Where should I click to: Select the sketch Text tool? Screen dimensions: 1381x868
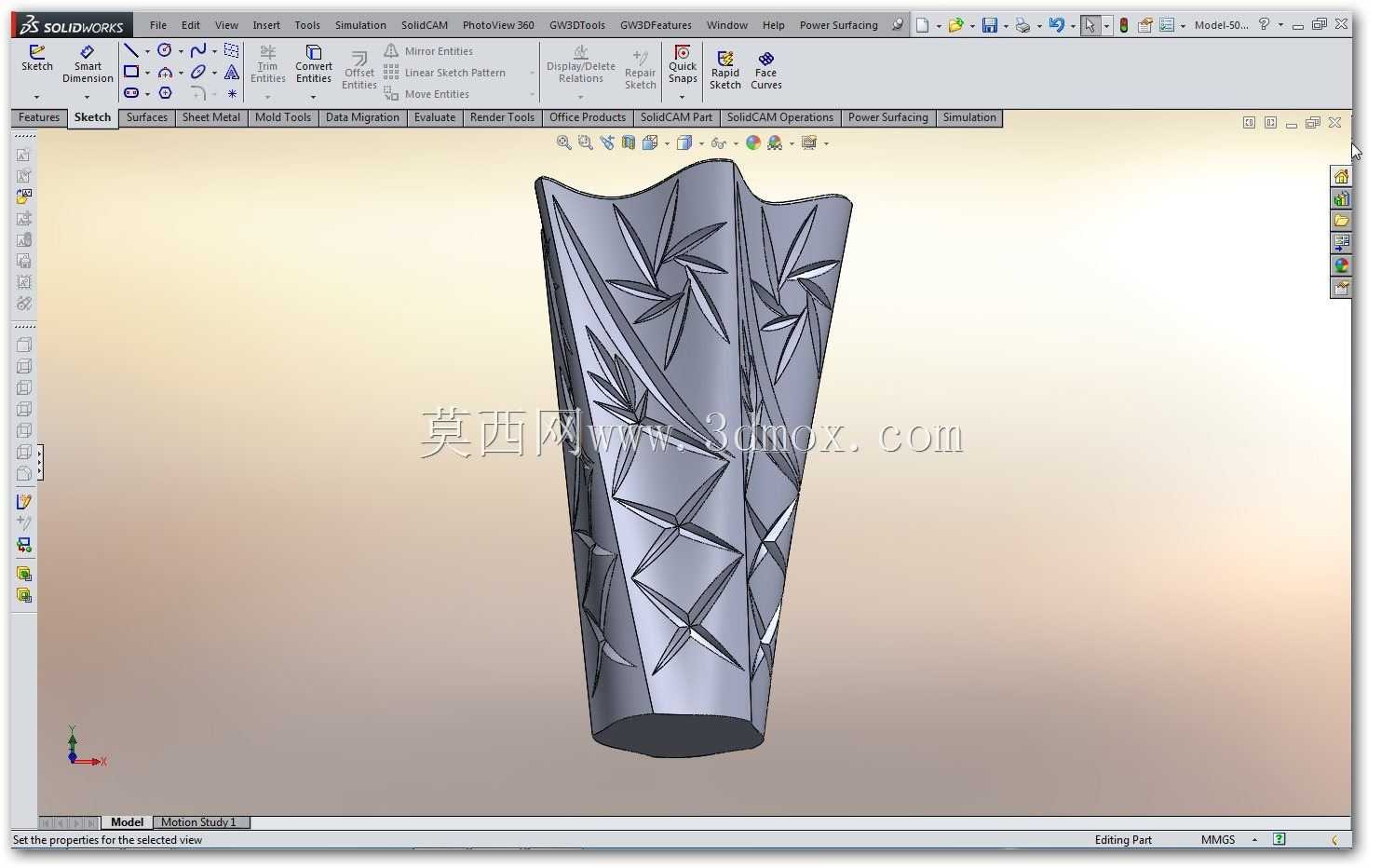232,72
